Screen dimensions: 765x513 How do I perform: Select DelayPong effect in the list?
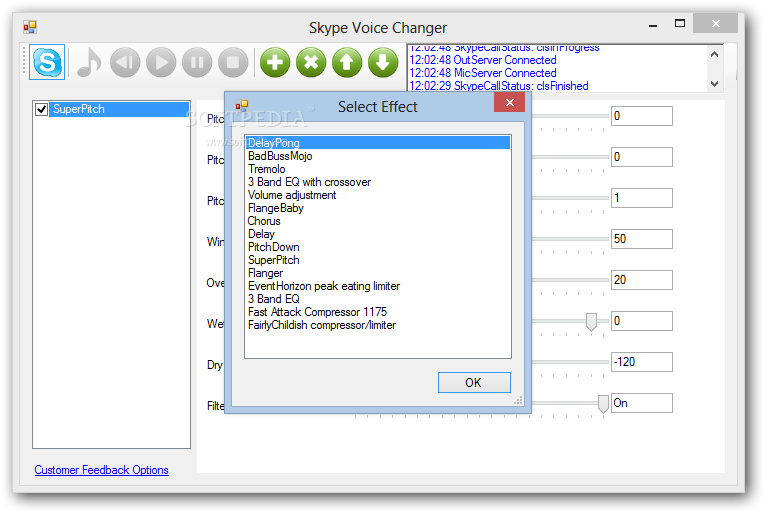point(378,143)
